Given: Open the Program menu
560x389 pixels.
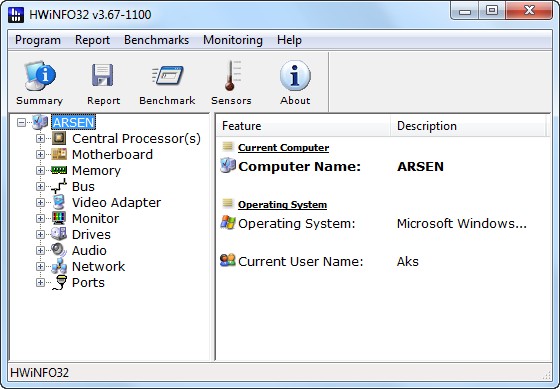Looking at the screenshot, I should [38, 40].
